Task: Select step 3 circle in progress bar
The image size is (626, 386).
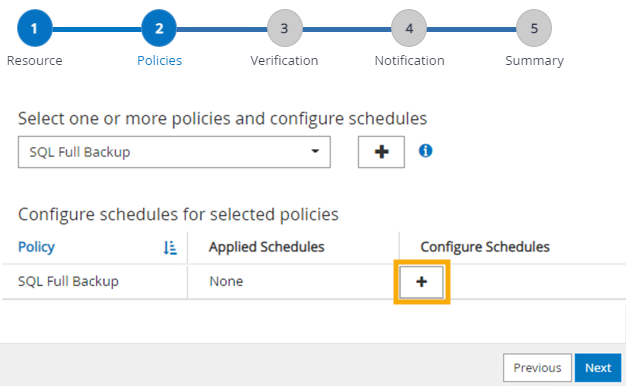Action: point(284,28)
